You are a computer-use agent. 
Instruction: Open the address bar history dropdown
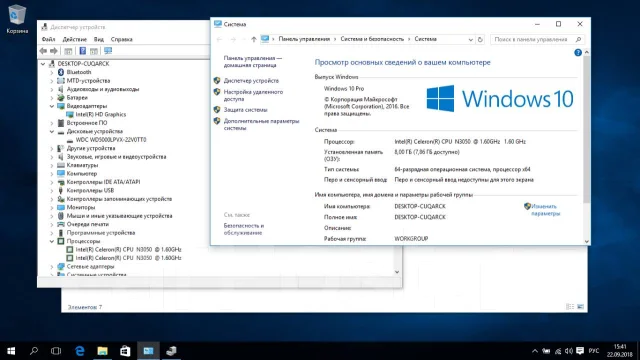coord(471,40)
